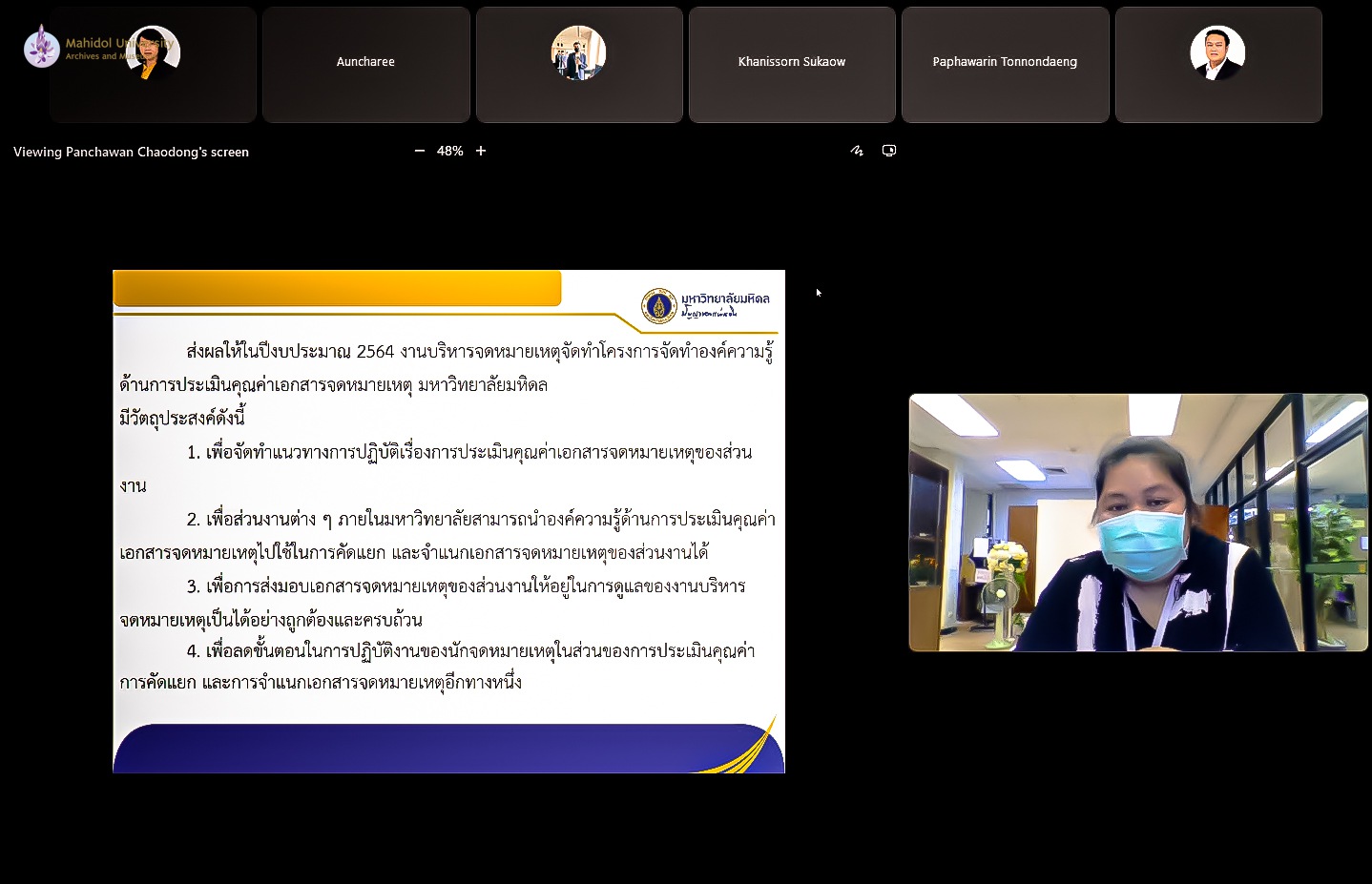Click the 'Viewing Panchawan Chaodong's screen' label

tap(131, 152)
